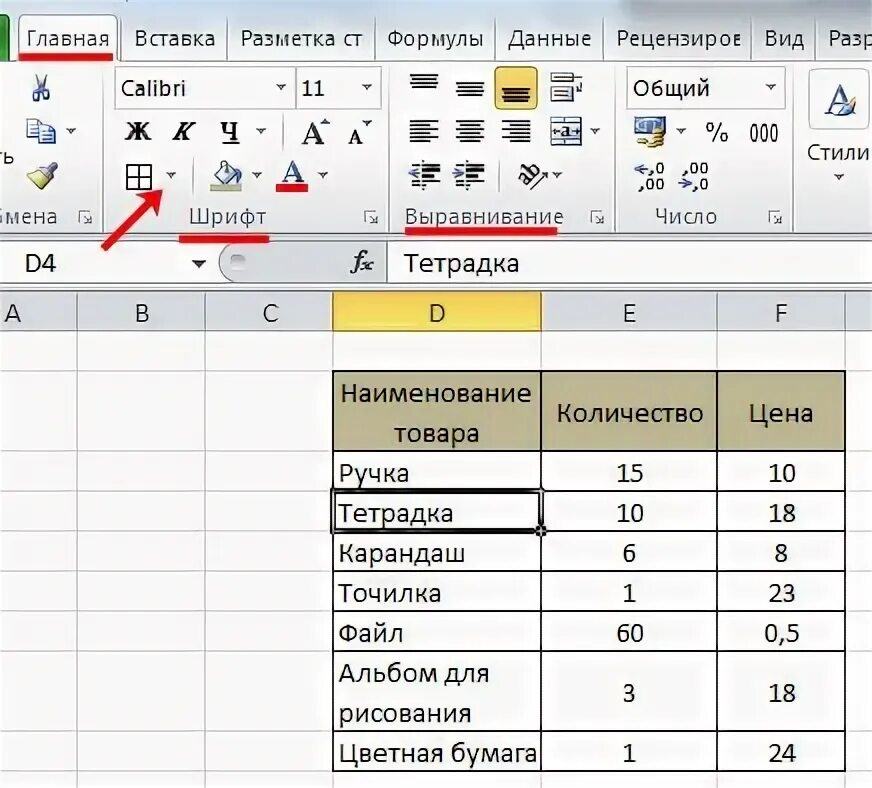Apply red font color (A icon)

click(293, 176)
